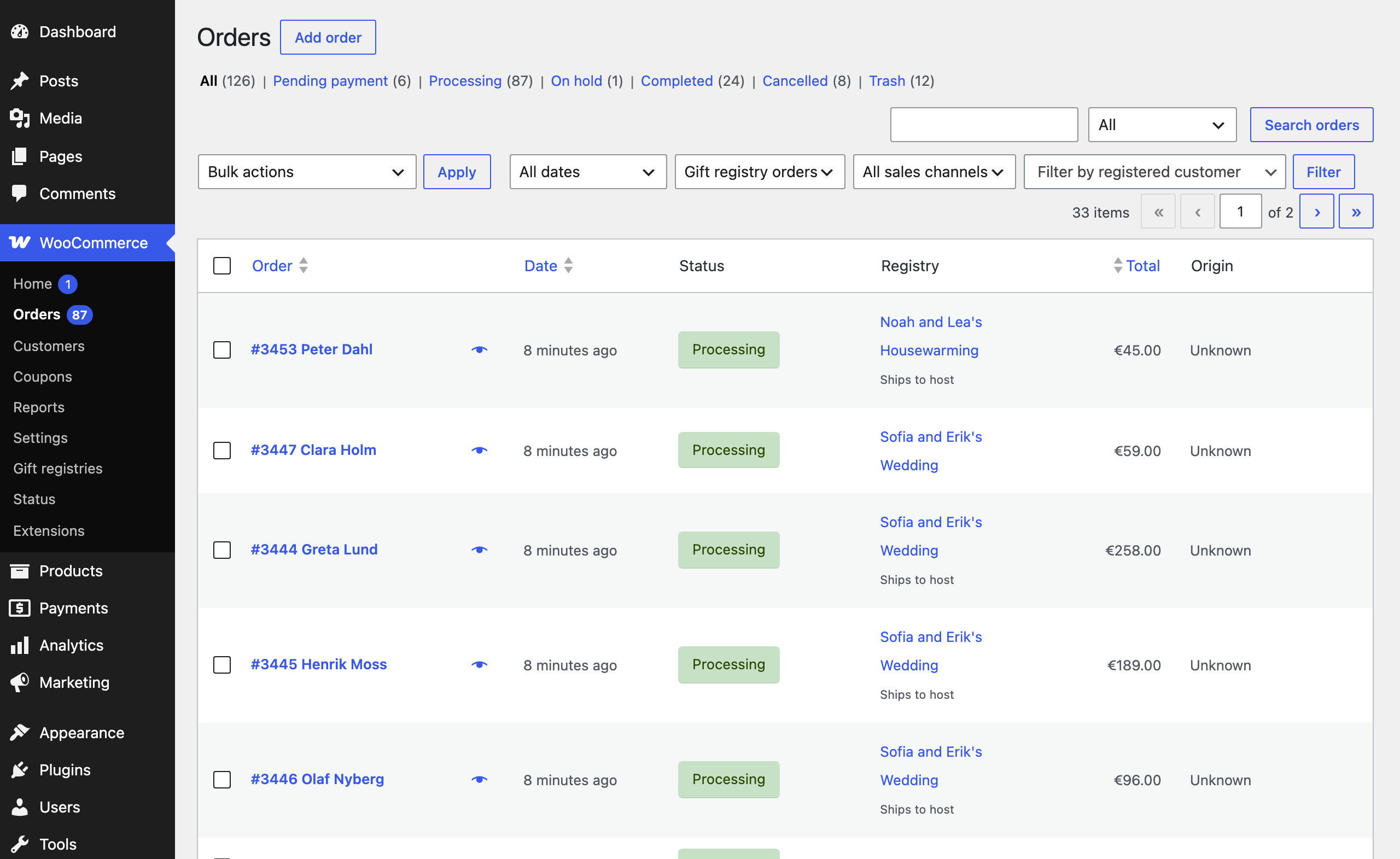Go to next page of orders
Screen dimensions: 1400x859
(x=1316, y=212)
